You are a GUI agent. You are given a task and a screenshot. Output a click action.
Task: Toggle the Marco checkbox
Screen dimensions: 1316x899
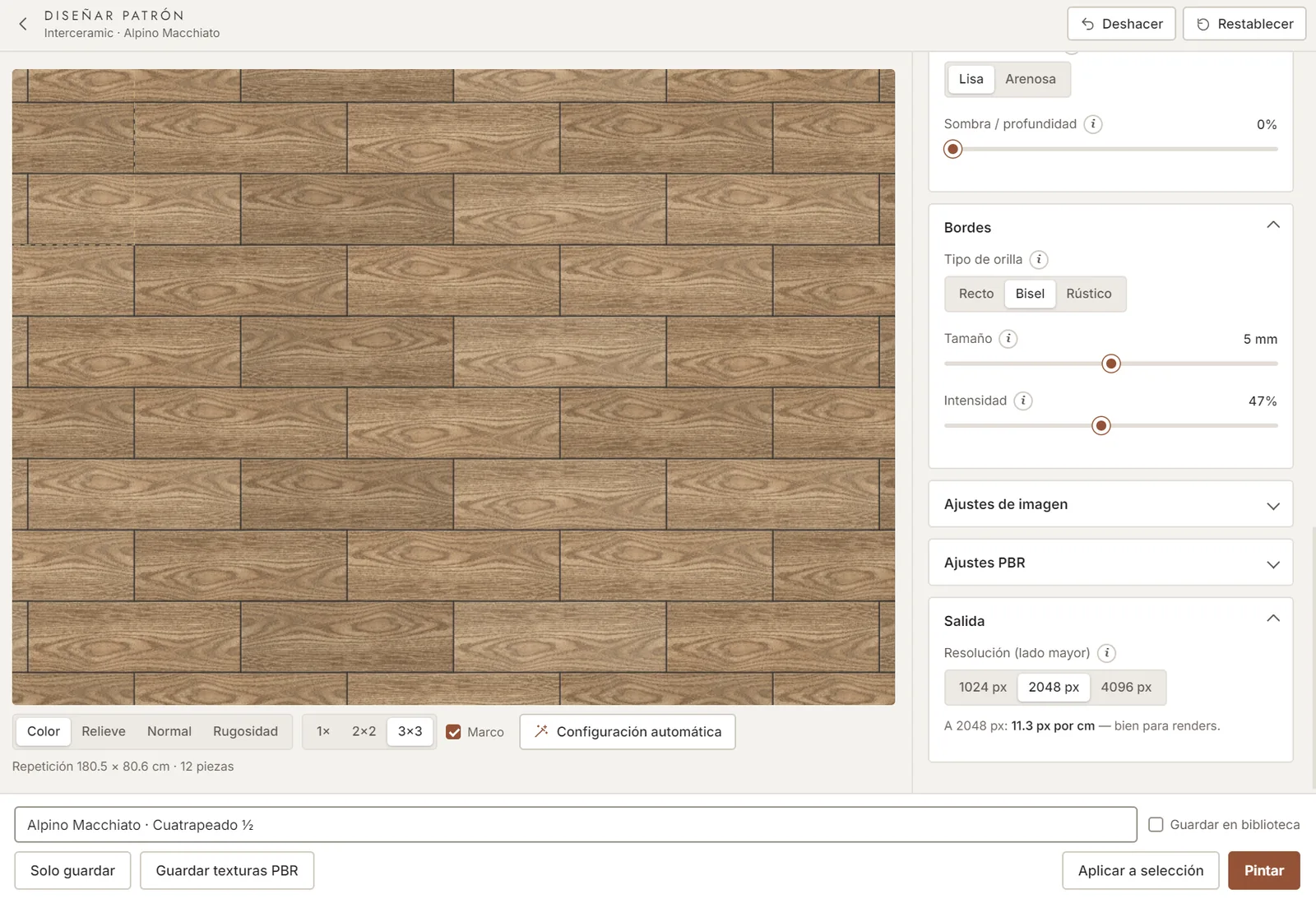(x=453, y=732)
